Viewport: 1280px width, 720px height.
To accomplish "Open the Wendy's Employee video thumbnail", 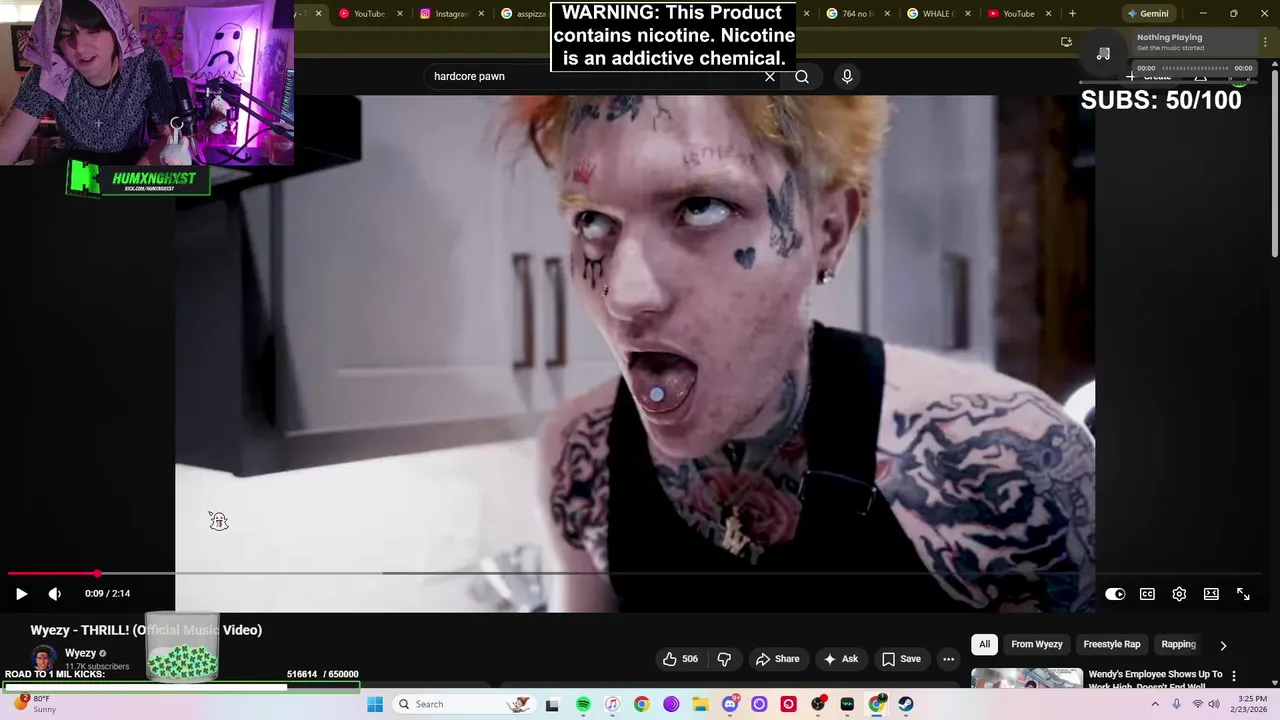I will coord(1026,678).
